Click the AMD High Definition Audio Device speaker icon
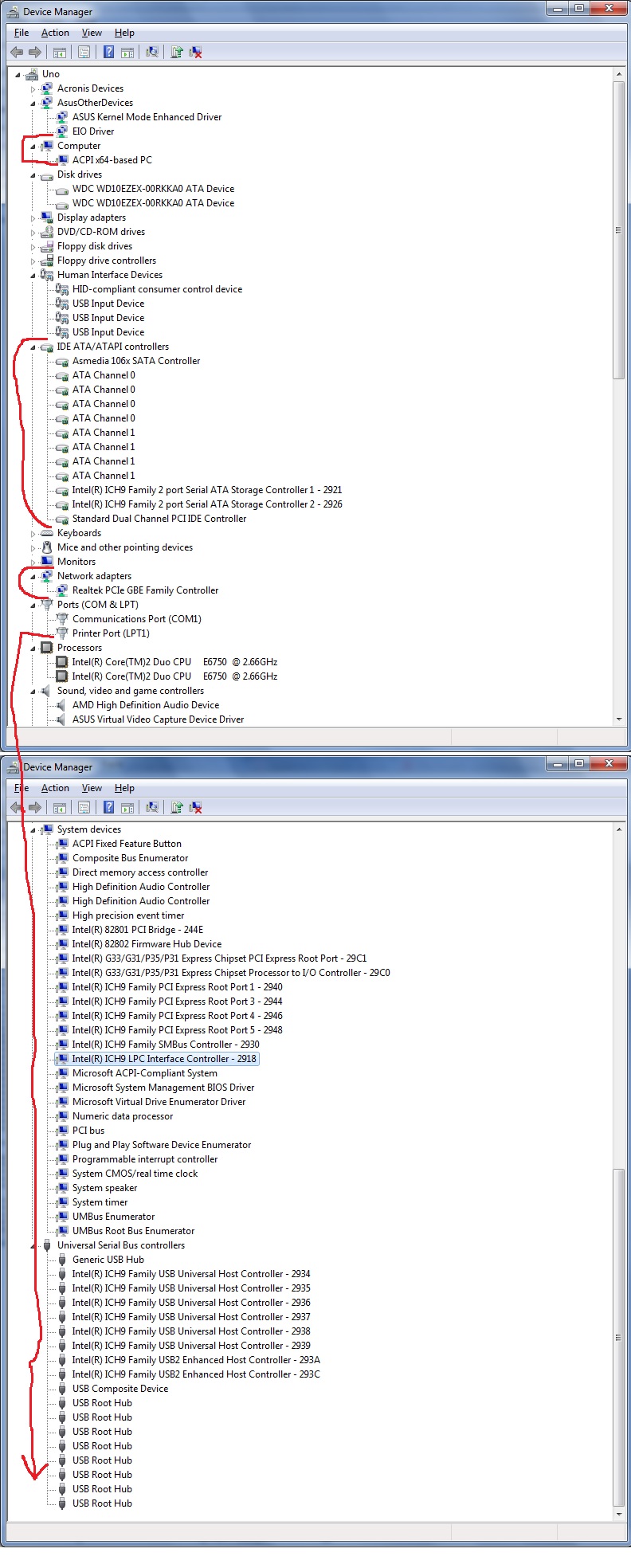 (x=62, y=705)
